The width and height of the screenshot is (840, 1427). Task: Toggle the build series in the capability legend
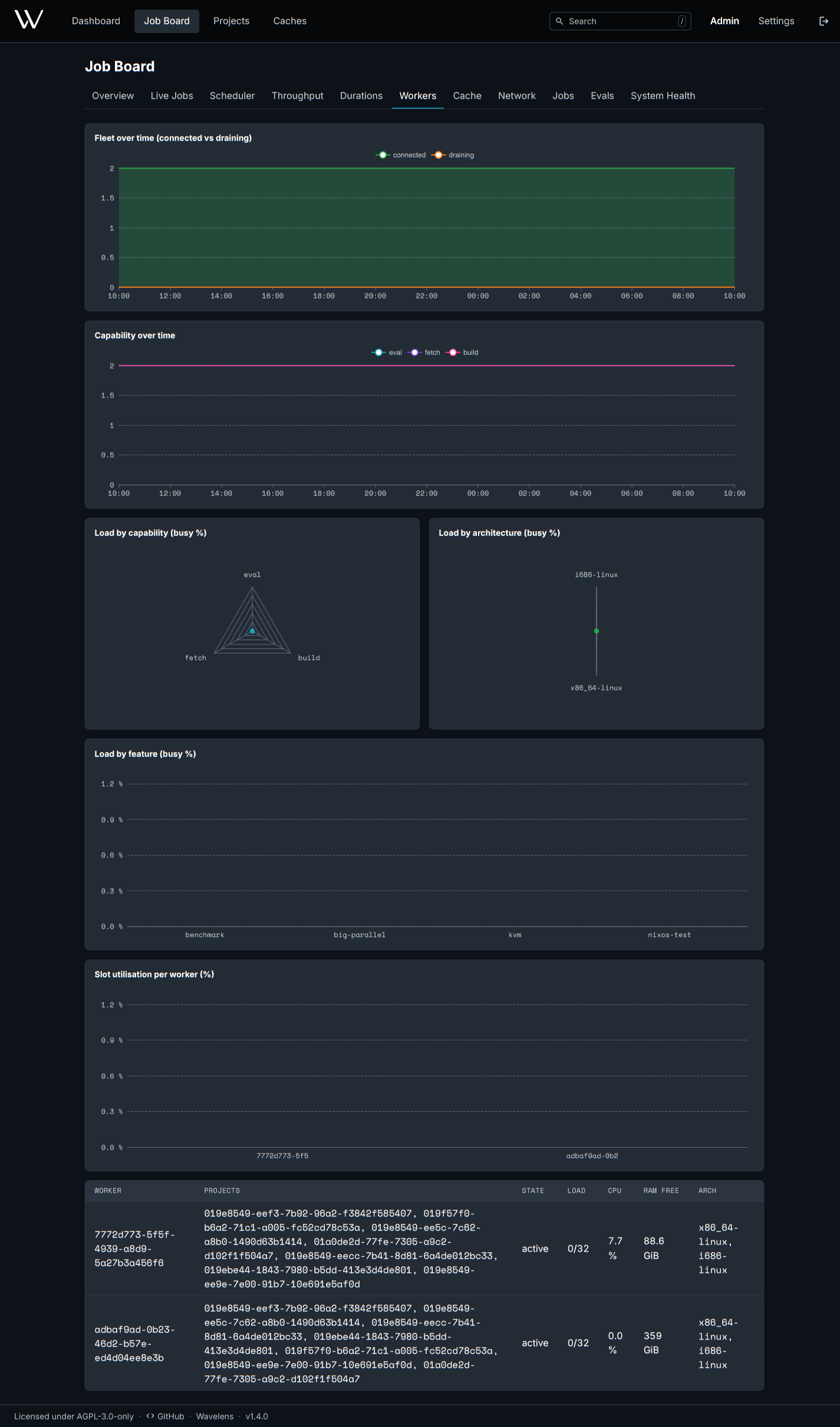coord(462,352)
